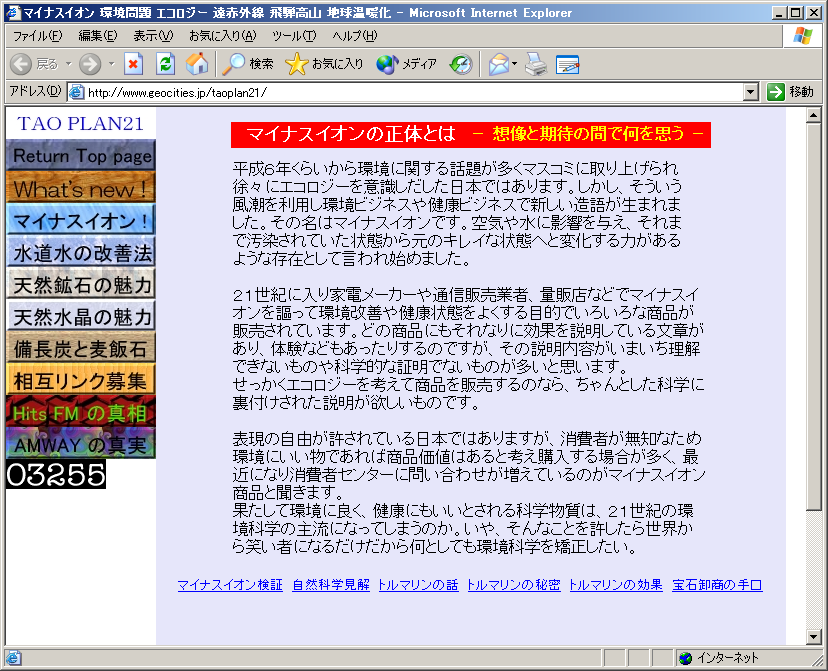Screen dimensions: 828x671
Task: Go to the Home page icon
Action: tap(197, 64)
